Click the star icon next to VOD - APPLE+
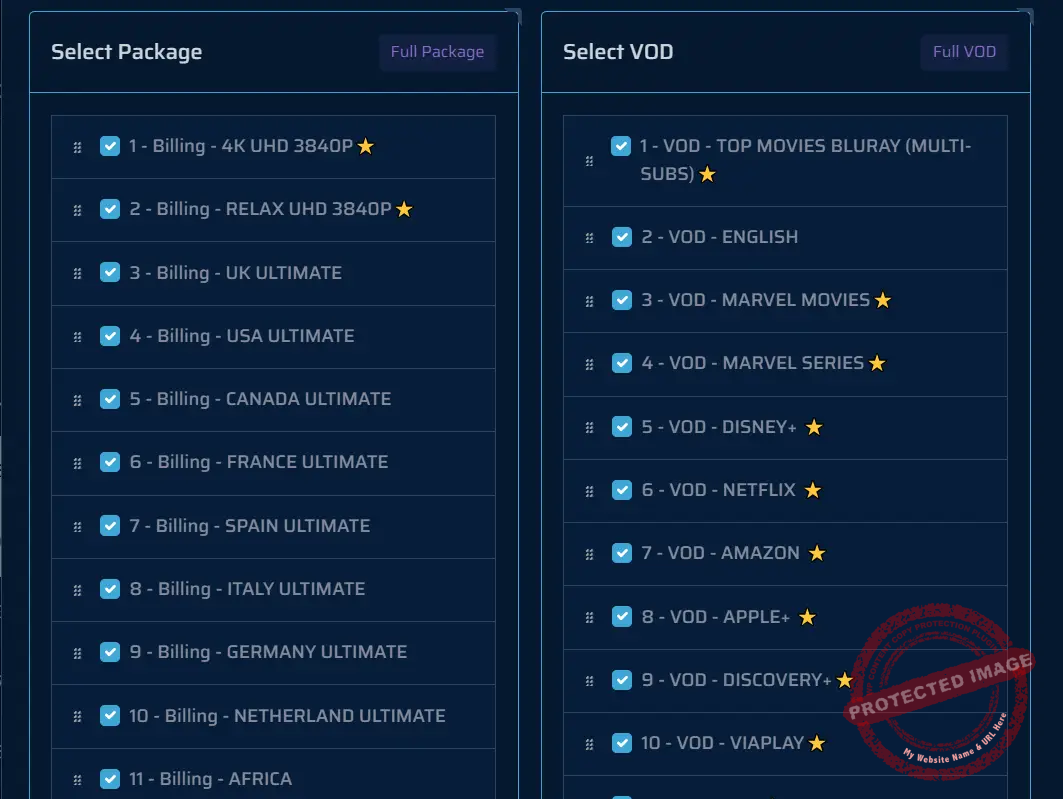 point(807,618)
